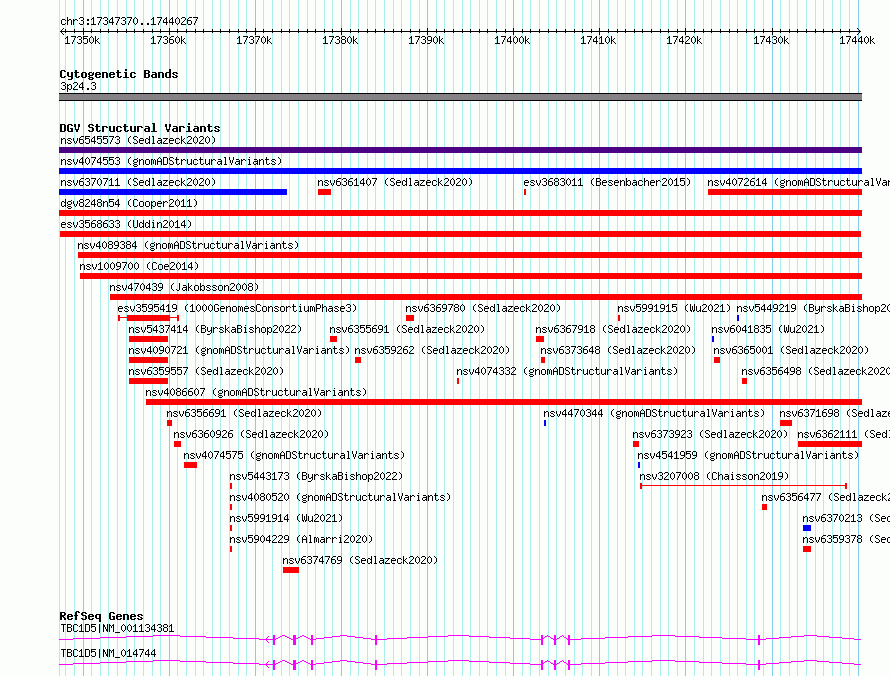Open the nsv4090721 gnomAD variant label

point(239,350)
